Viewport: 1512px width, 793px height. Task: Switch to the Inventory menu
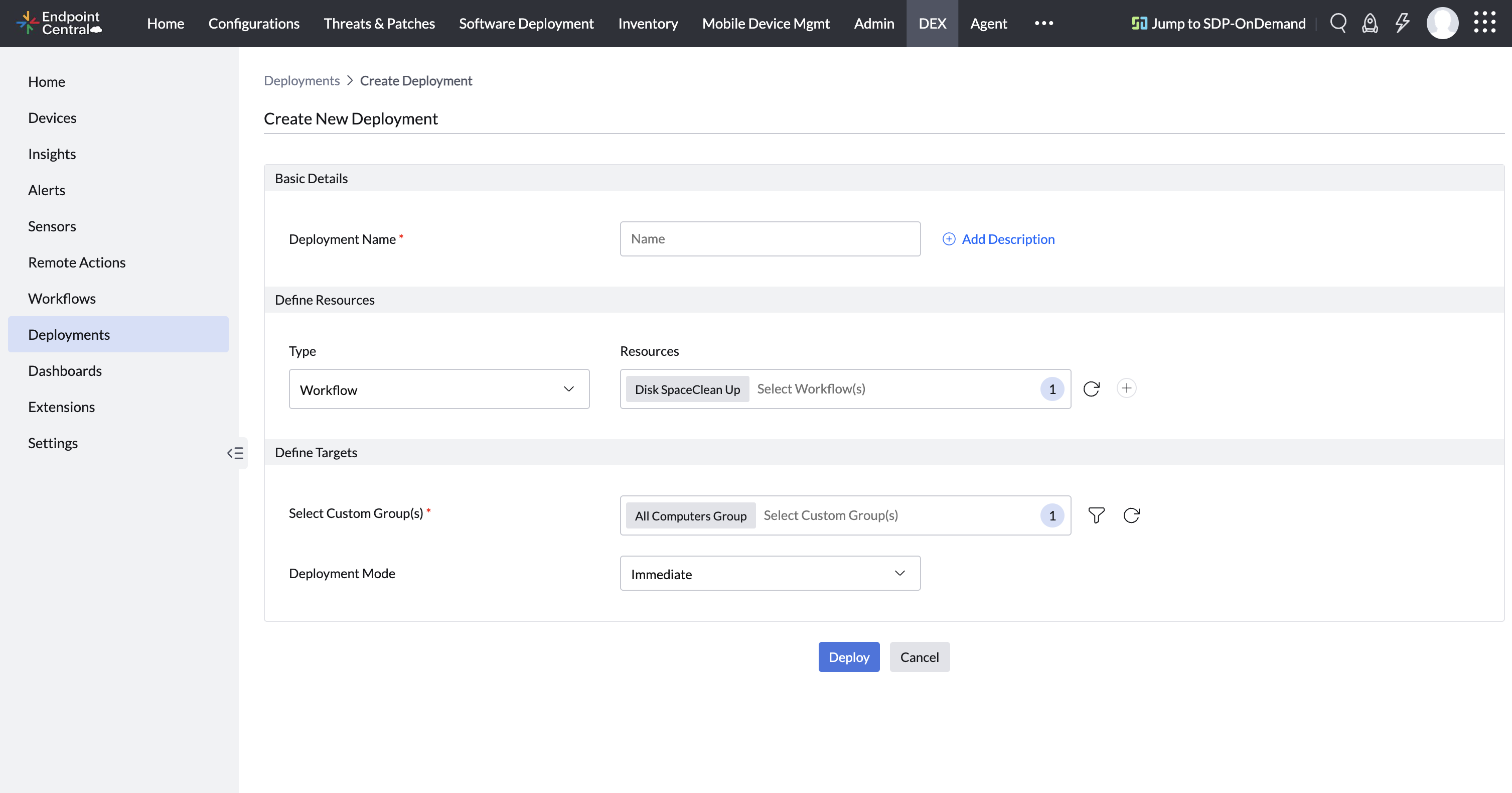(648, 24)
